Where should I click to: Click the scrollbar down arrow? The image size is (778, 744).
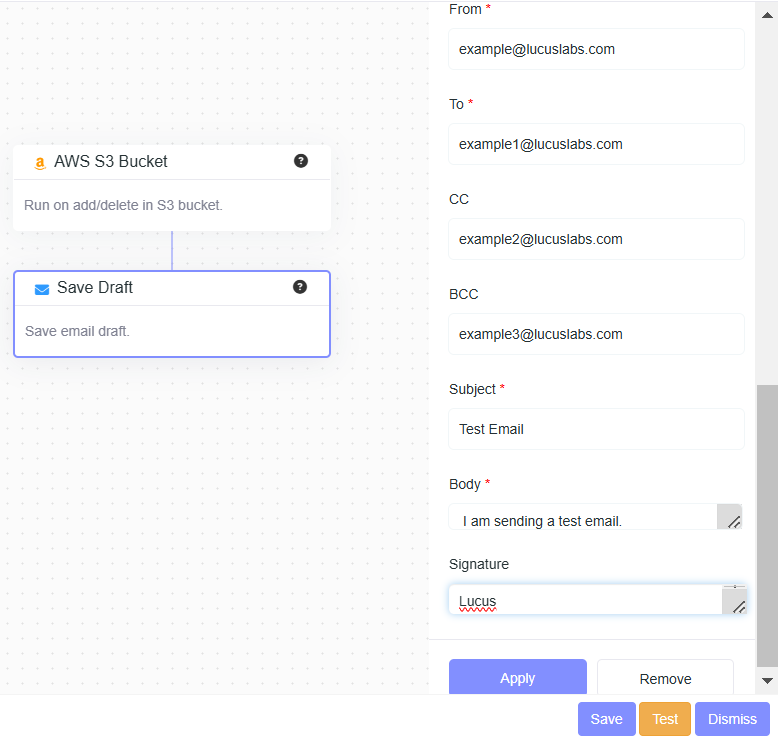pyautogui.click(x=767, y=680)
